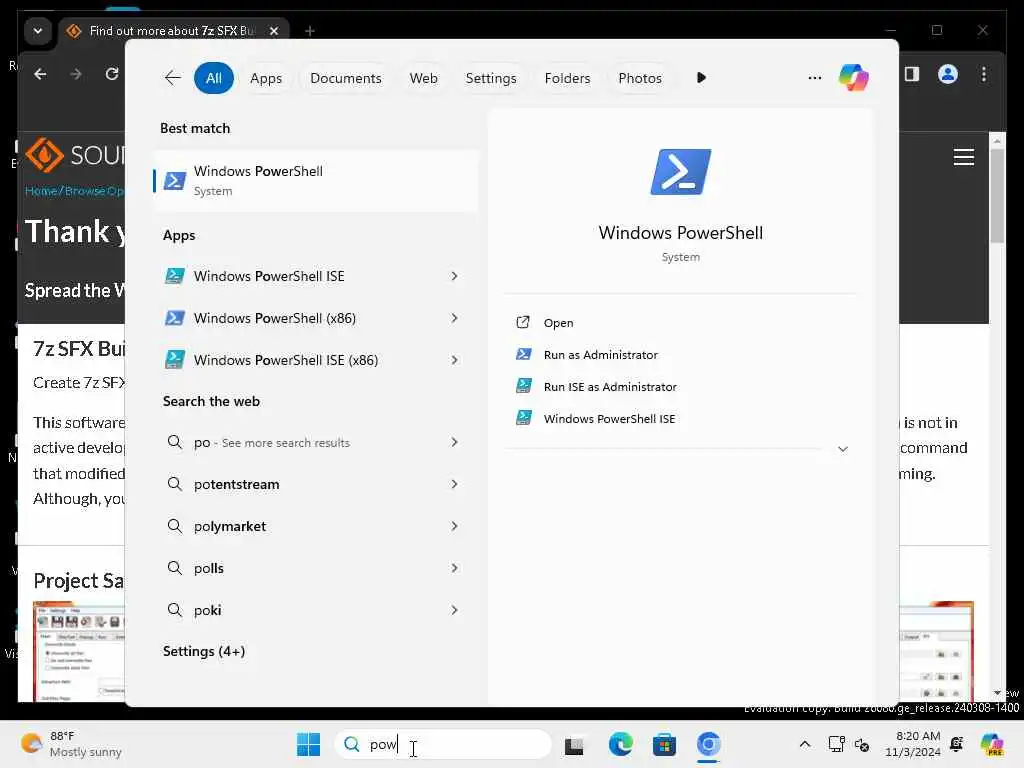Screen dimensions: 1024x768
Task: Launch Microsoft Edge from taskbar
Action: 620,744
